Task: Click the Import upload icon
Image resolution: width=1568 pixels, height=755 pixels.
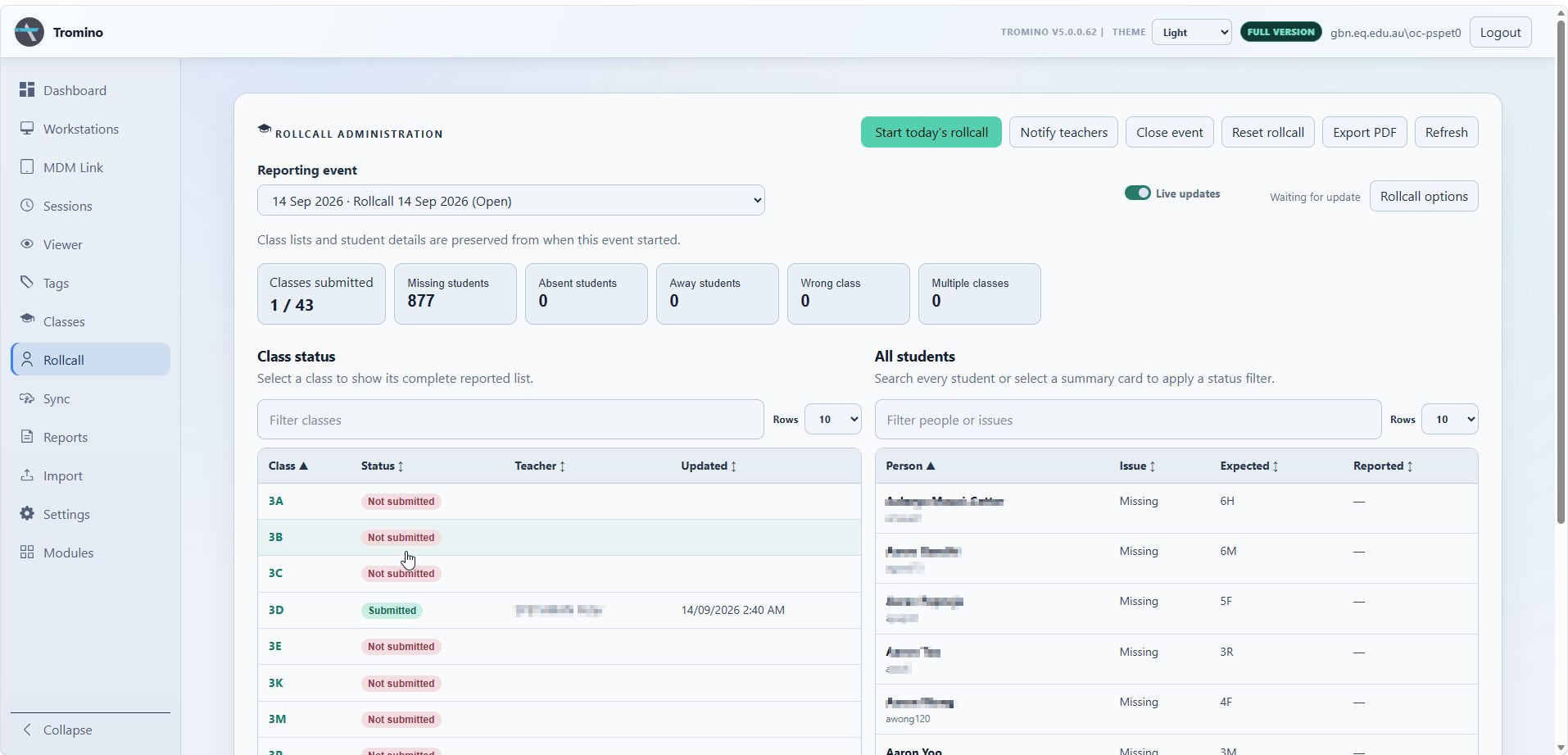Action: click(27, 475)
